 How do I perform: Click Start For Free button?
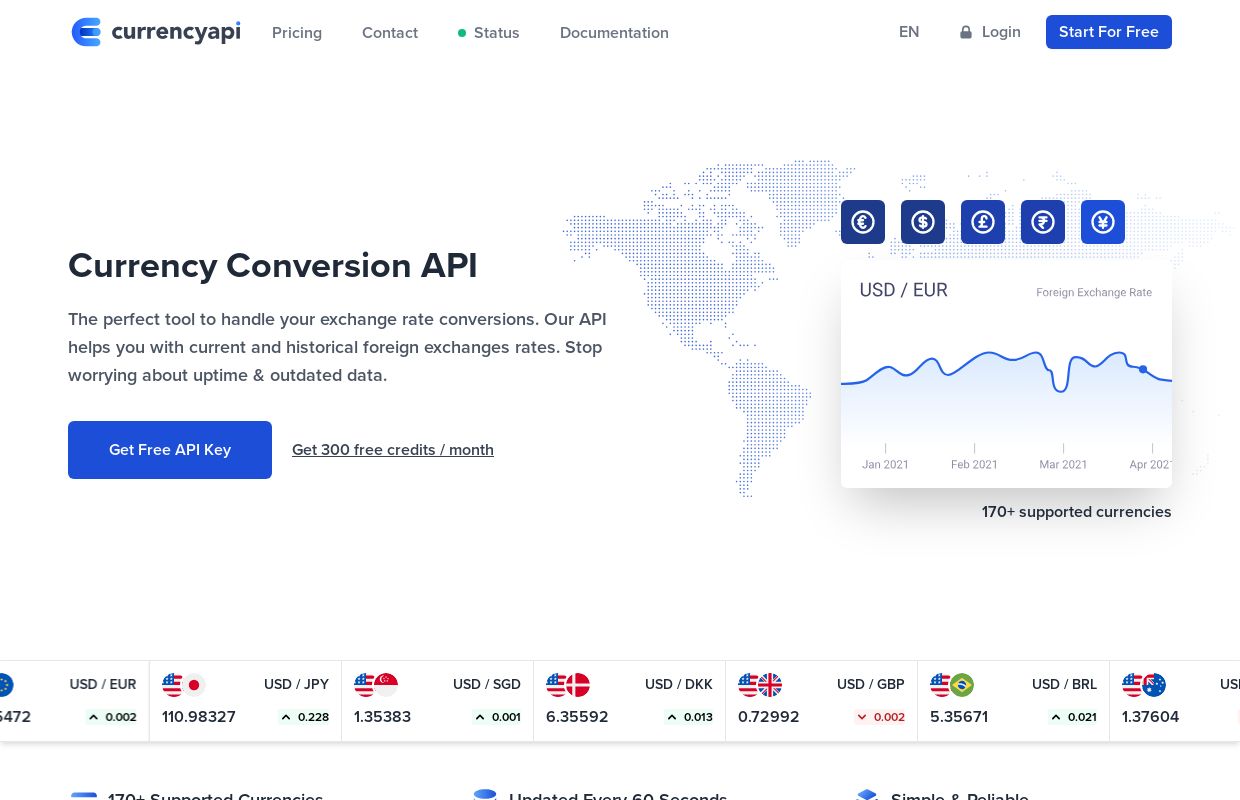pos(1109,32)
